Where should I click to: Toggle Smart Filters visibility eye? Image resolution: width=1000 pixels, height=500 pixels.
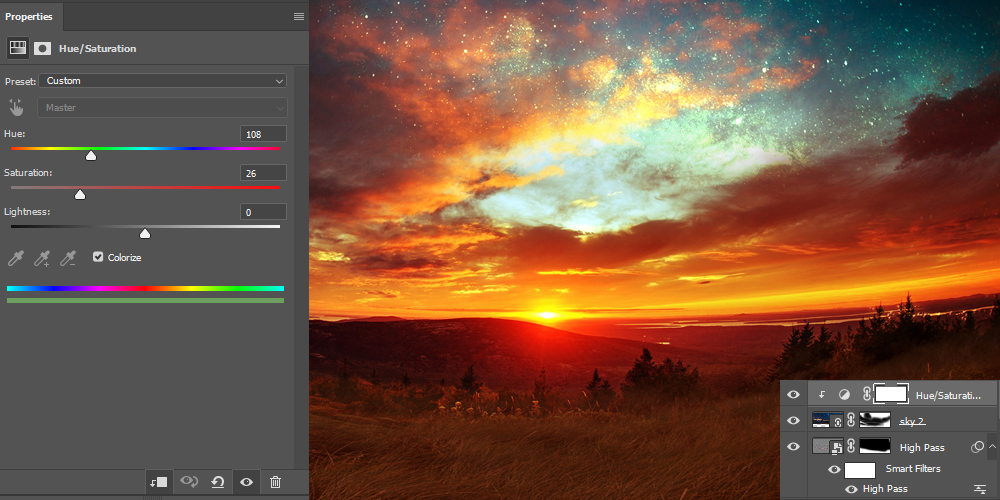(x=834, y=469)
